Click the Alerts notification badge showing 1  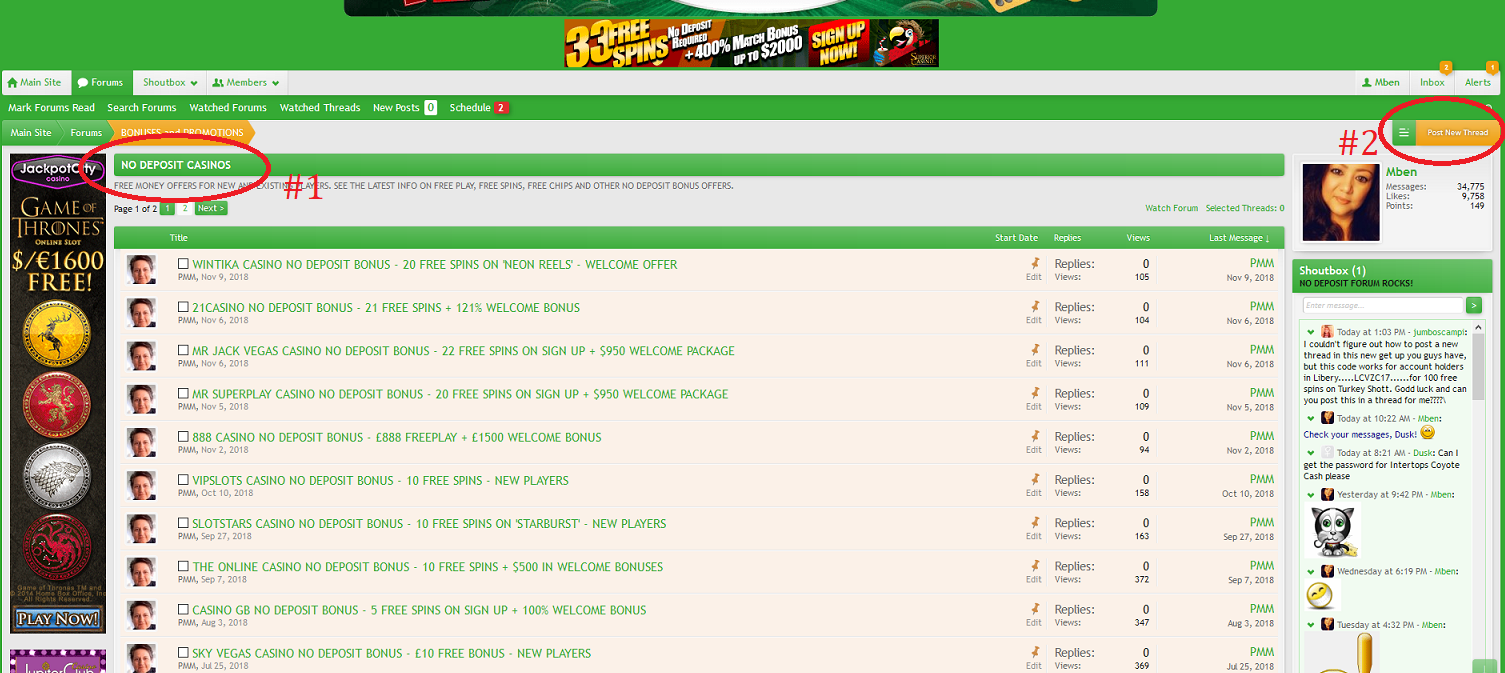(1492, 67)
